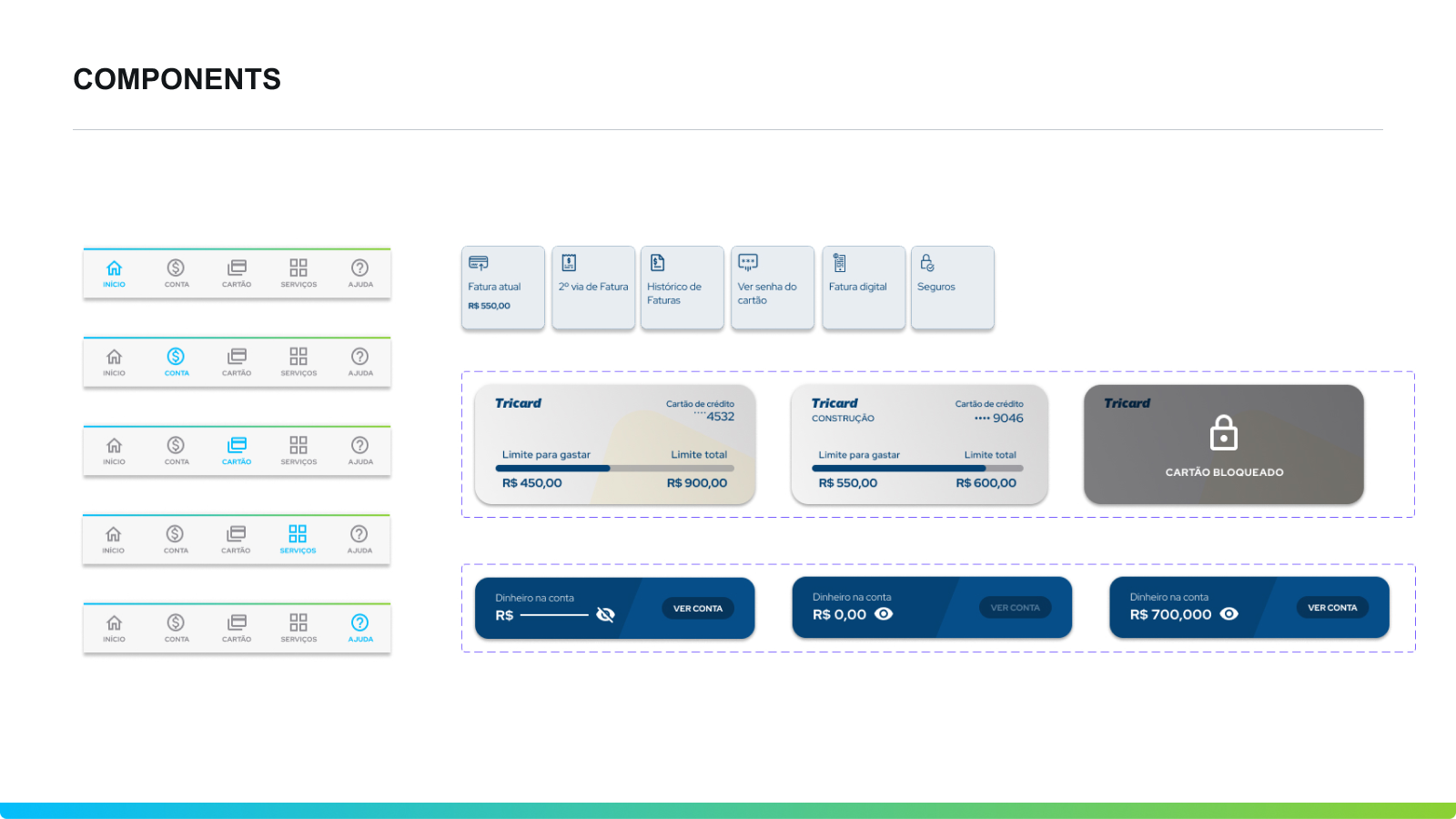Click the padlock icon on blocked card
Screen dimensions: 1456x819
[1224, 433]
